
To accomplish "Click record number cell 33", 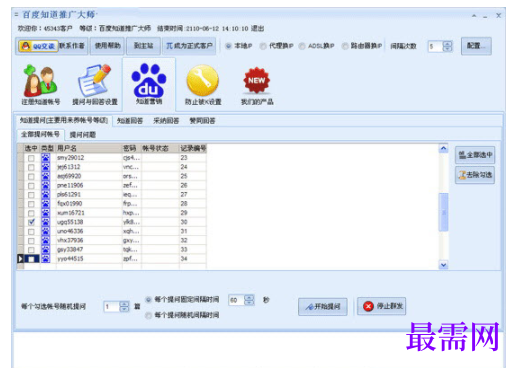I will pos(193,249).
